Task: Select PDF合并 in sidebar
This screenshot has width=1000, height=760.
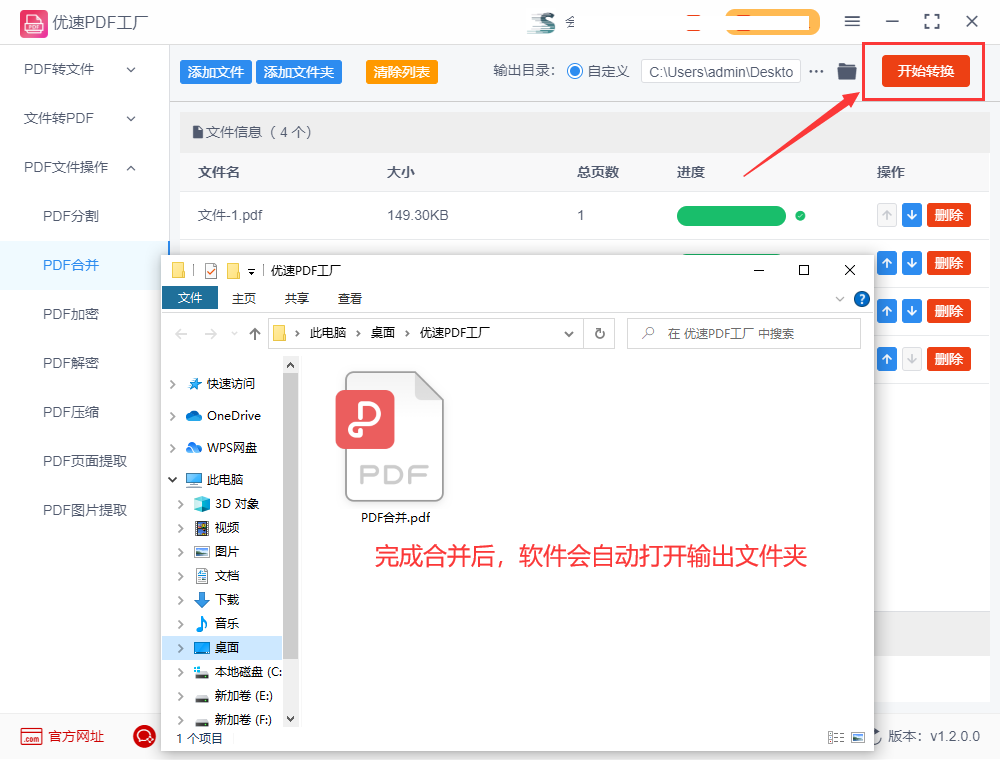Action: (x=71, y=265)
